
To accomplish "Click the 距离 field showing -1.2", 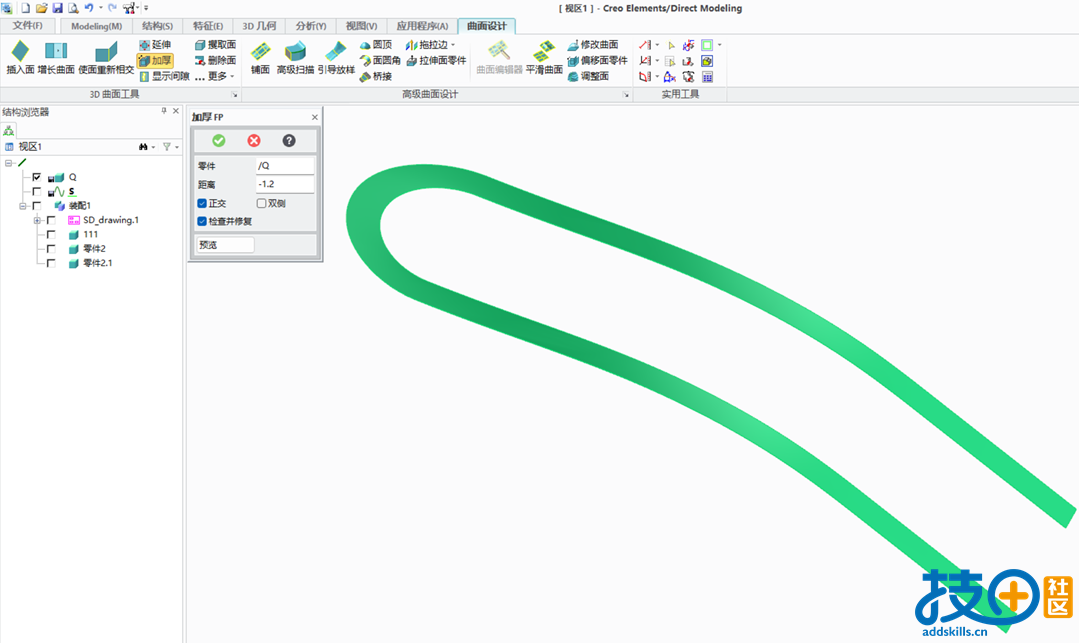I will [x=285, y=185].
